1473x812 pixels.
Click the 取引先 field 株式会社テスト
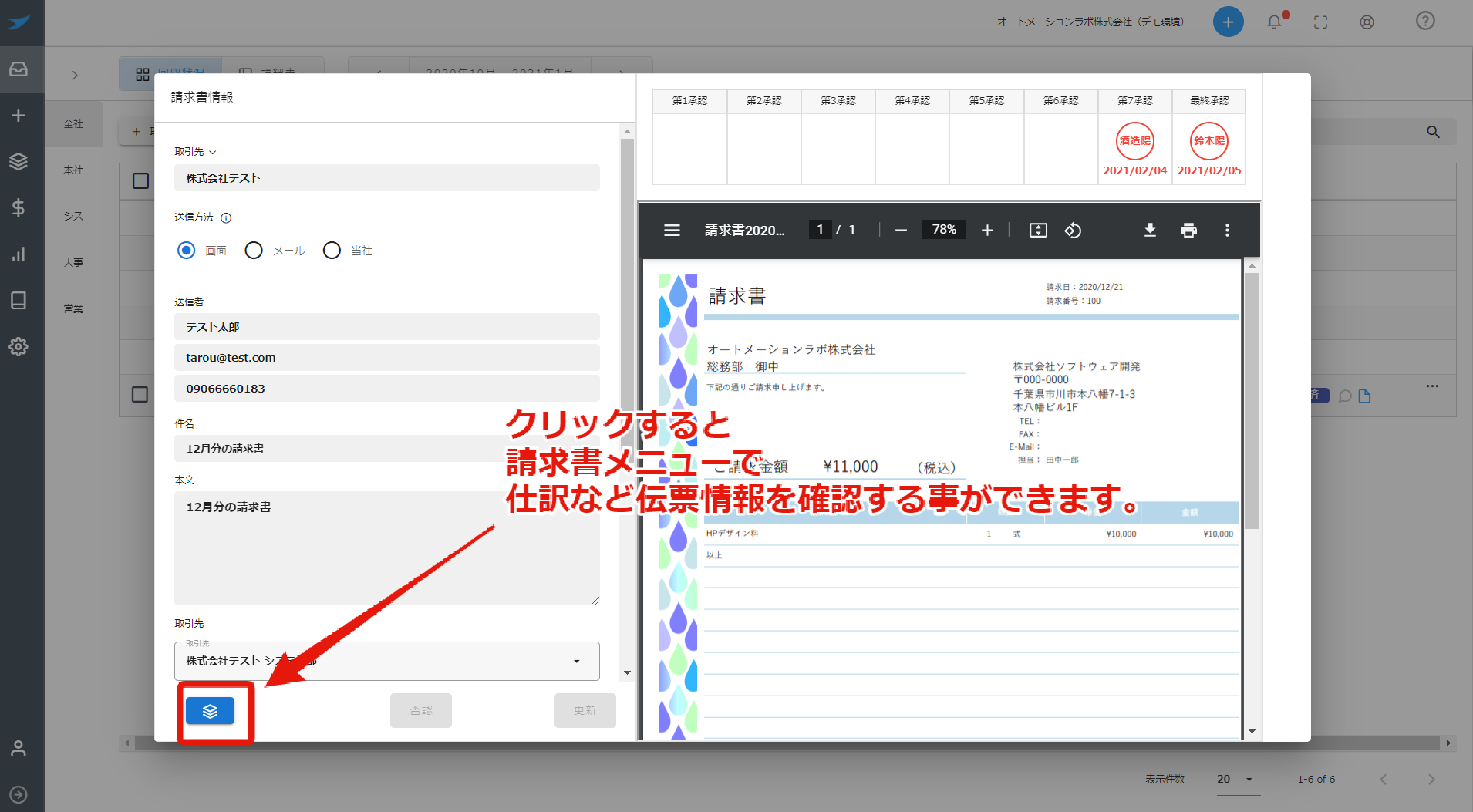pyautogui.click(x=386, y=177)
